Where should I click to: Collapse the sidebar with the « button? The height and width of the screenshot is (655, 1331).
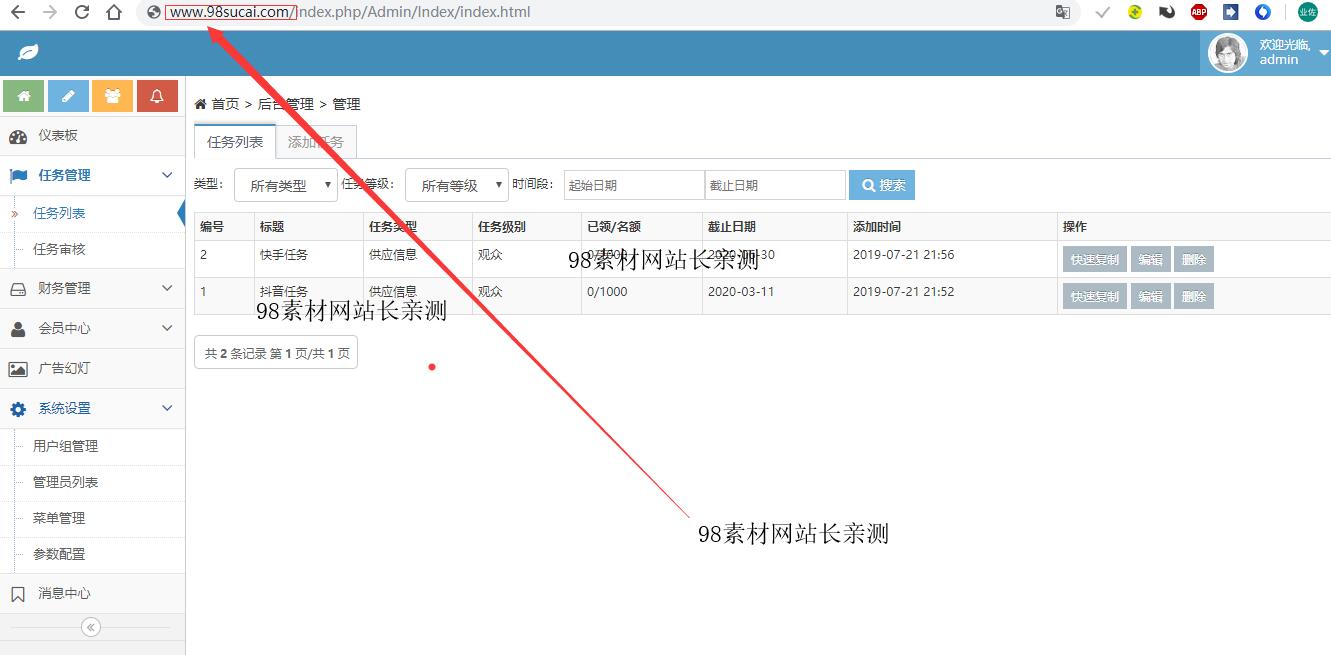[x=90, y=626]
